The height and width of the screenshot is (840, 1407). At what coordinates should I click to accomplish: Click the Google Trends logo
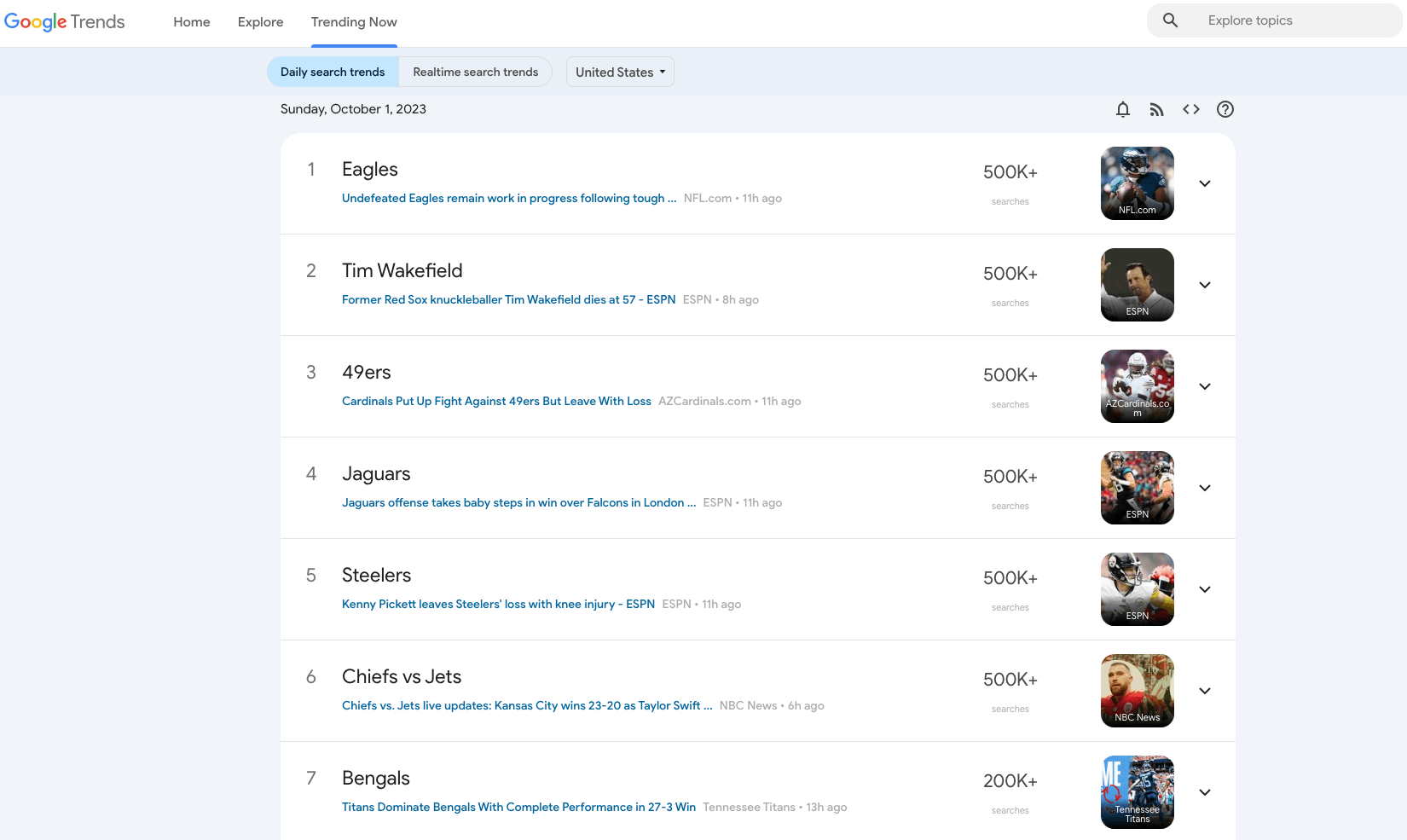[65, 22]
